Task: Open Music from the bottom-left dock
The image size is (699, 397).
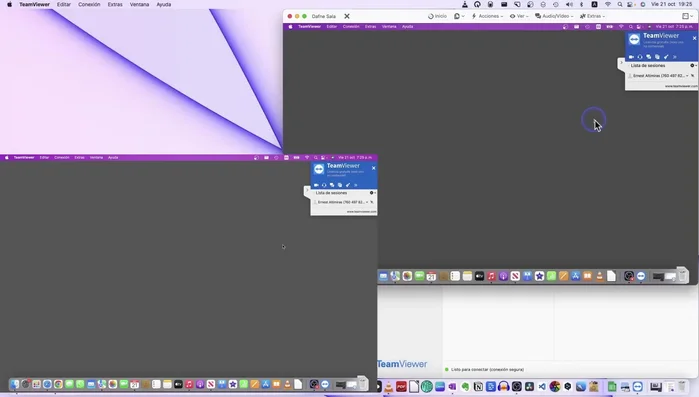Action: tap(189, 384)
